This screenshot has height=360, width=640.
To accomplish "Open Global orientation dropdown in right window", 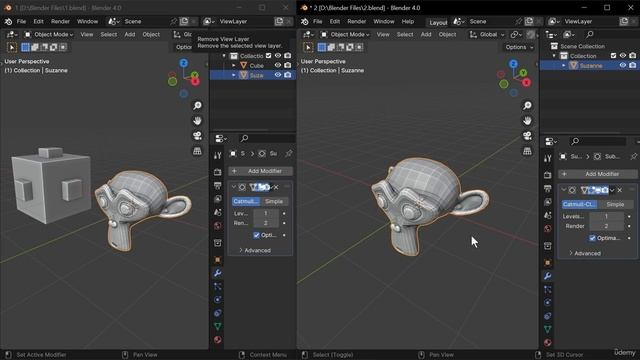I will pyautogui.click(x=487, y=34).
